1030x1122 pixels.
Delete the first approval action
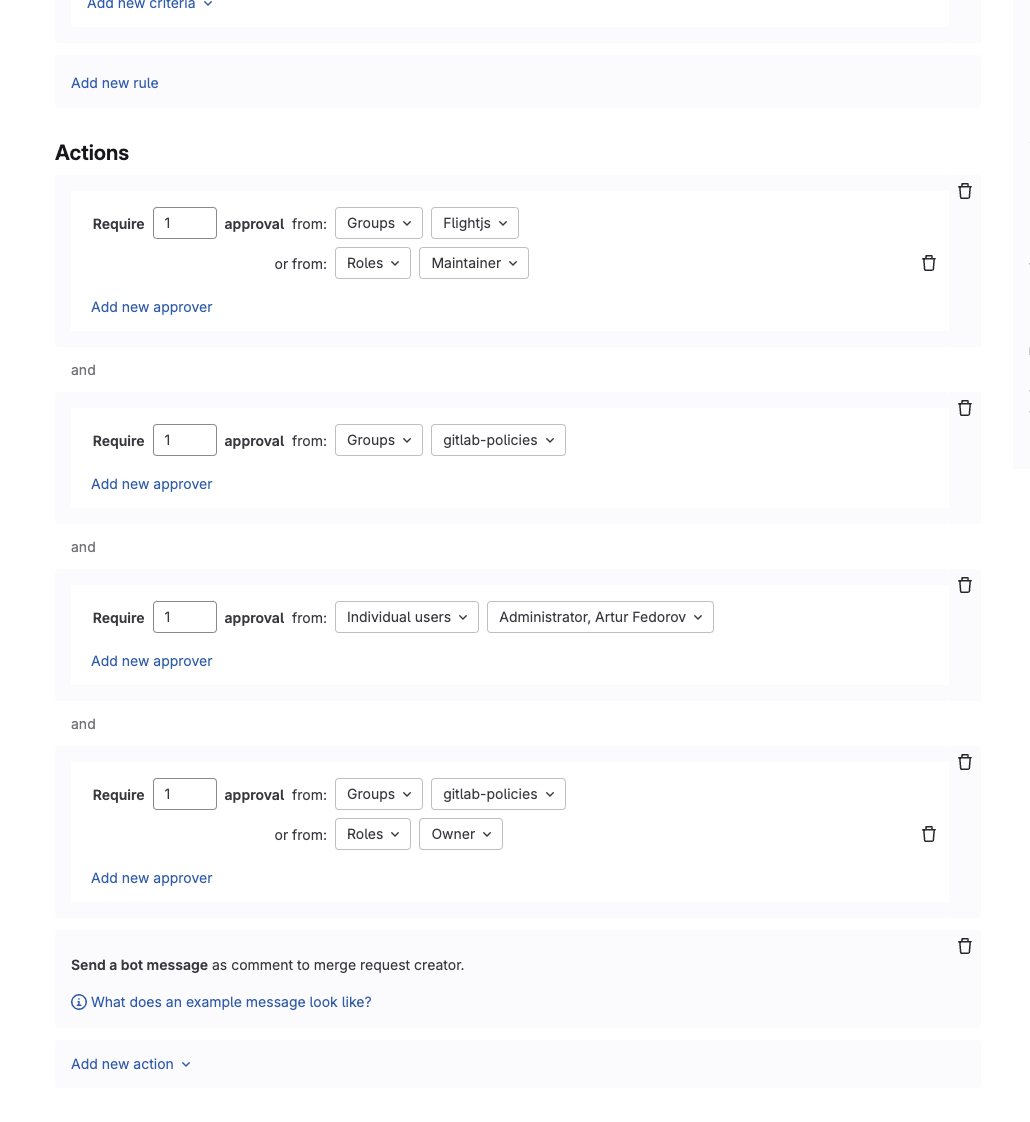(x=964, y=191)
